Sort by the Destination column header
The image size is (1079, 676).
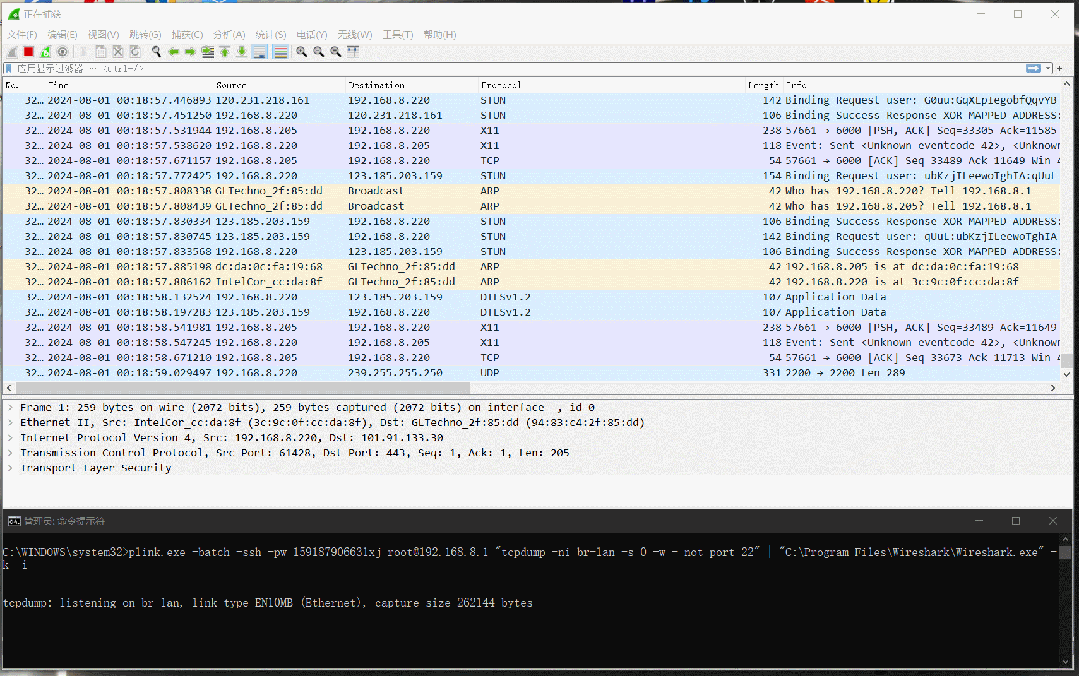click(x=412, y=85)
